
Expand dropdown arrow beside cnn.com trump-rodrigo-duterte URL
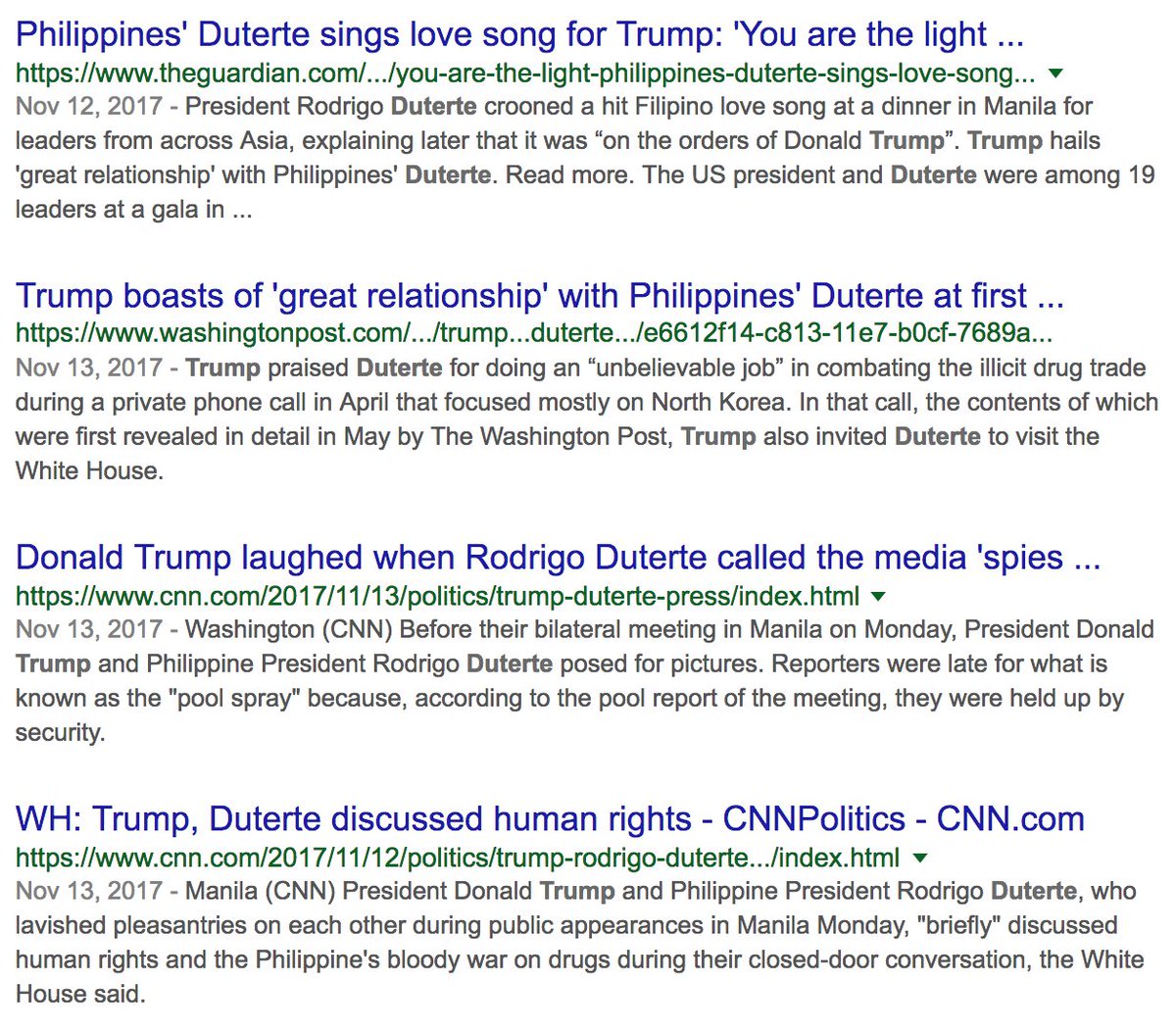click(919, 859)
